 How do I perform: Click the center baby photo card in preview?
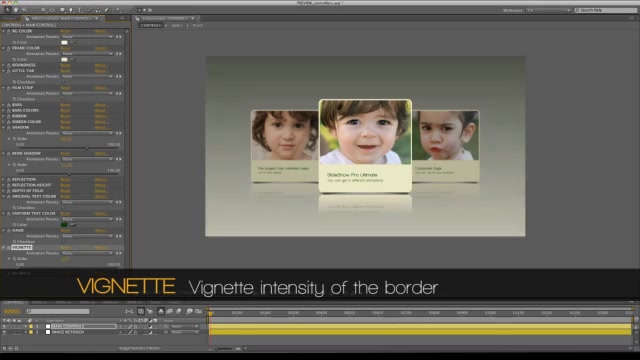(365, 146)
